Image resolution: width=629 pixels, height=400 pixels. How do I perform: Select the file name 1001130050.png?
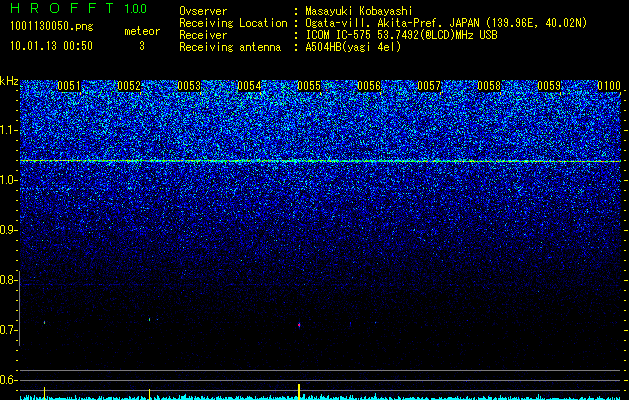point(52,27)
